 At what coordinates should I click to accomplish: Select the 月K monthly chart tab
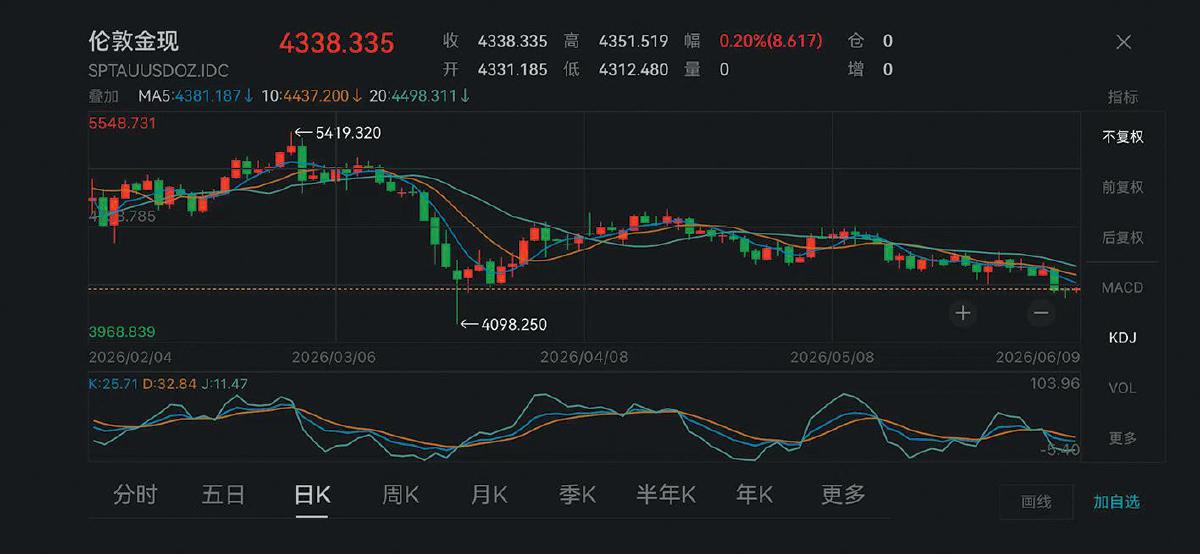490,494
